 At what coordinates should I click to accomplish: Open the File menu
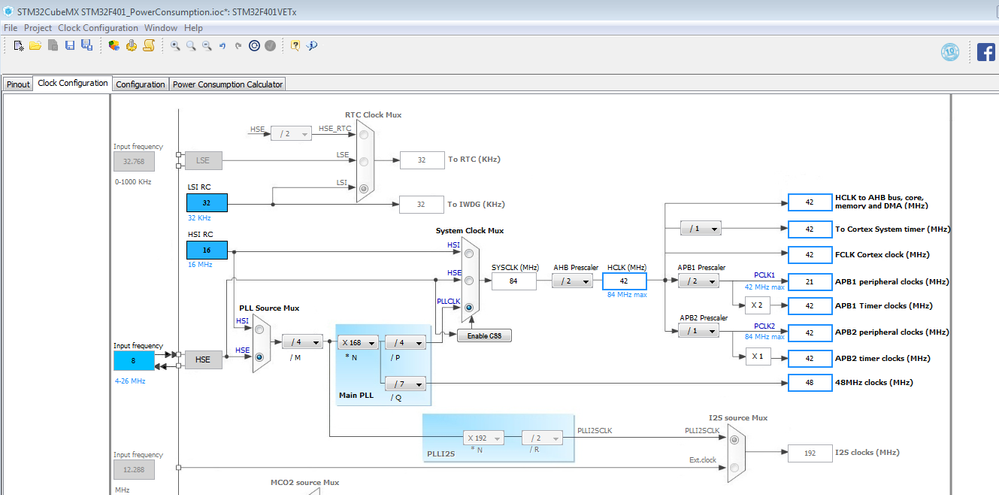(x=10, y=28)
